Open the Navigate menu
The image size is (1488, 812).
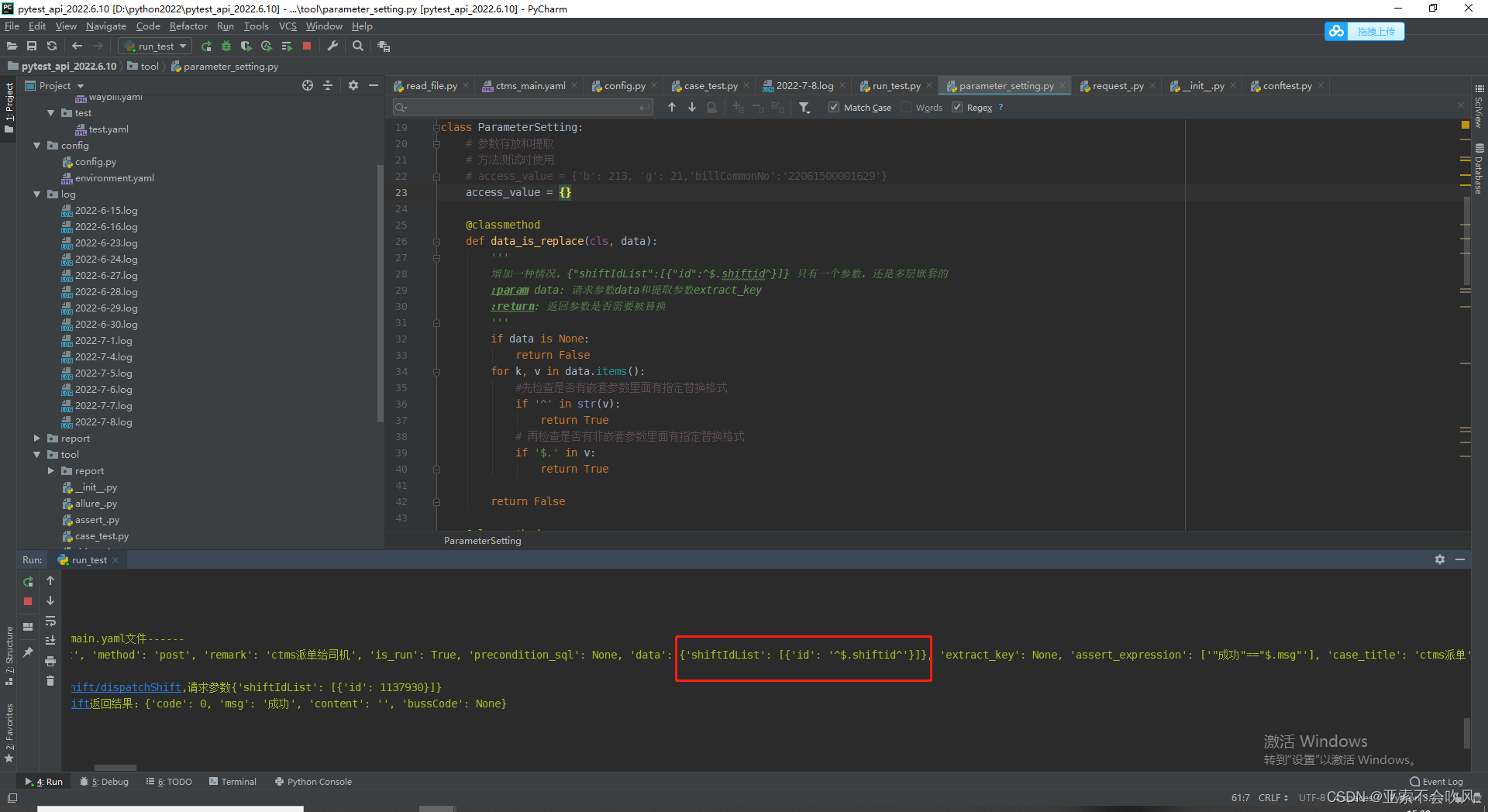pyautogui.click(x=106, y=26)
